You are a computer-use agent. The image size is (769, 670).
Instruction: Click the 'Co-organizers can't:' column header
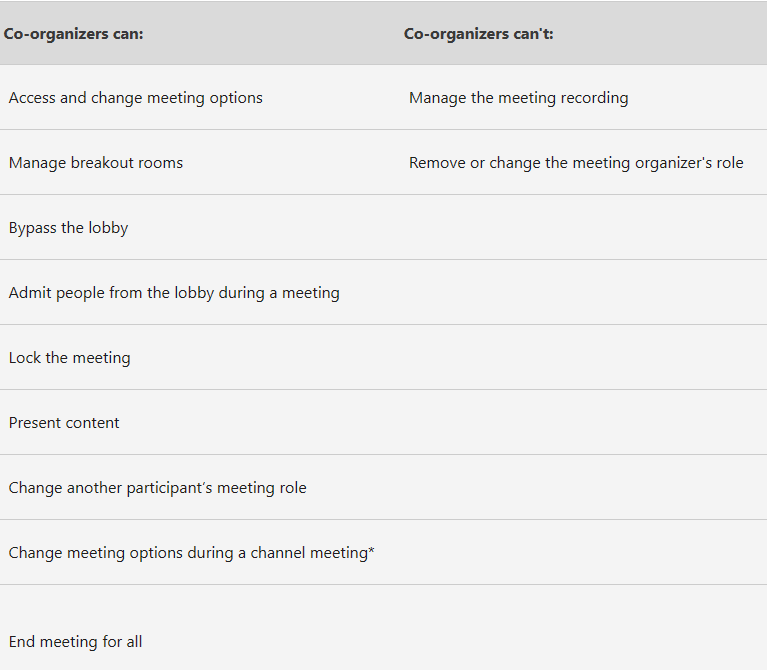pyautogui.click(x=478, y=34)
